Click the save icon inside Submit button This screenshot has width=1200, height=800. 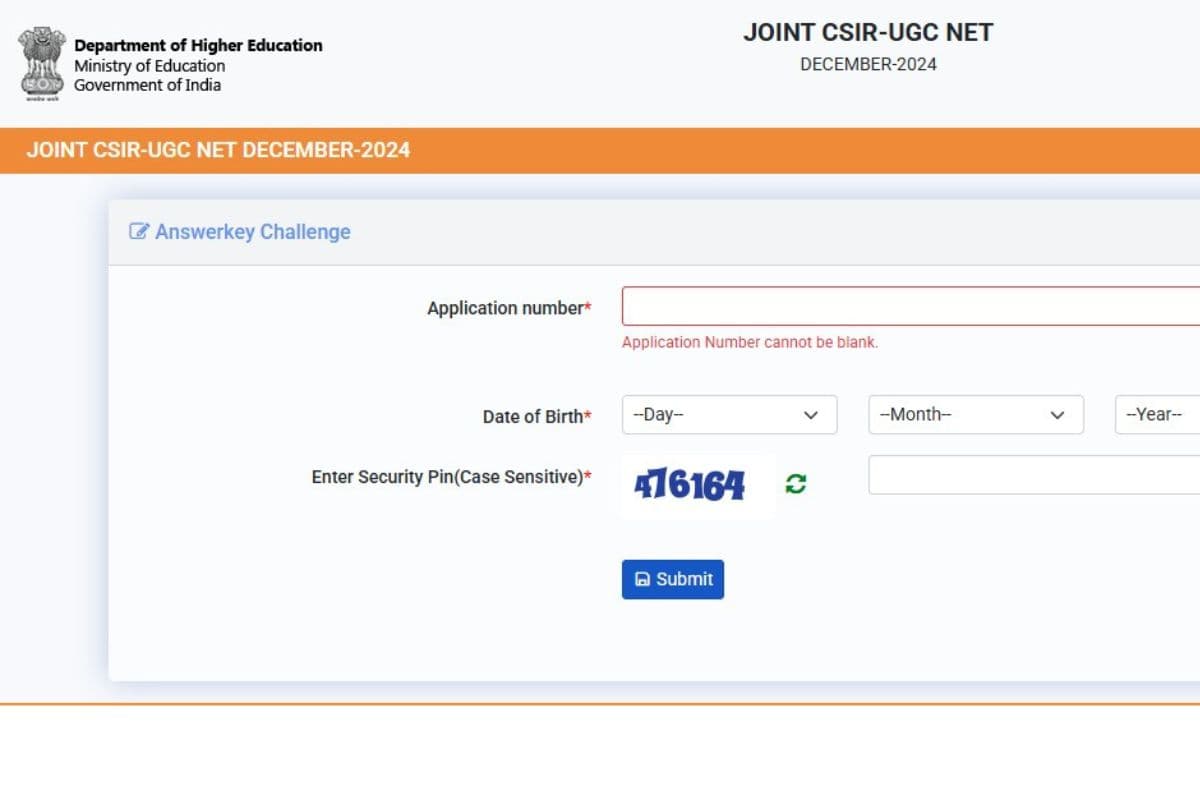tap(644, 579)
